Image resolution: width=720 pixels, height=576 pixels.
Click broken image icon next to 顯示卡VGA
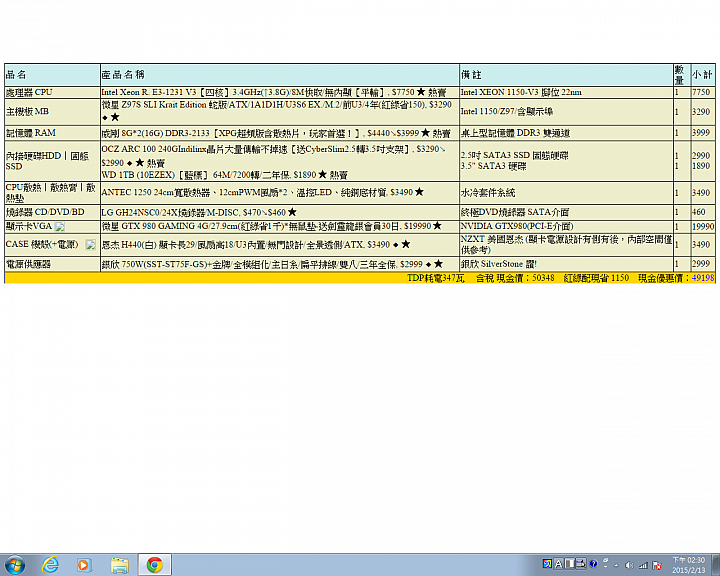click(x=60, y=227)
